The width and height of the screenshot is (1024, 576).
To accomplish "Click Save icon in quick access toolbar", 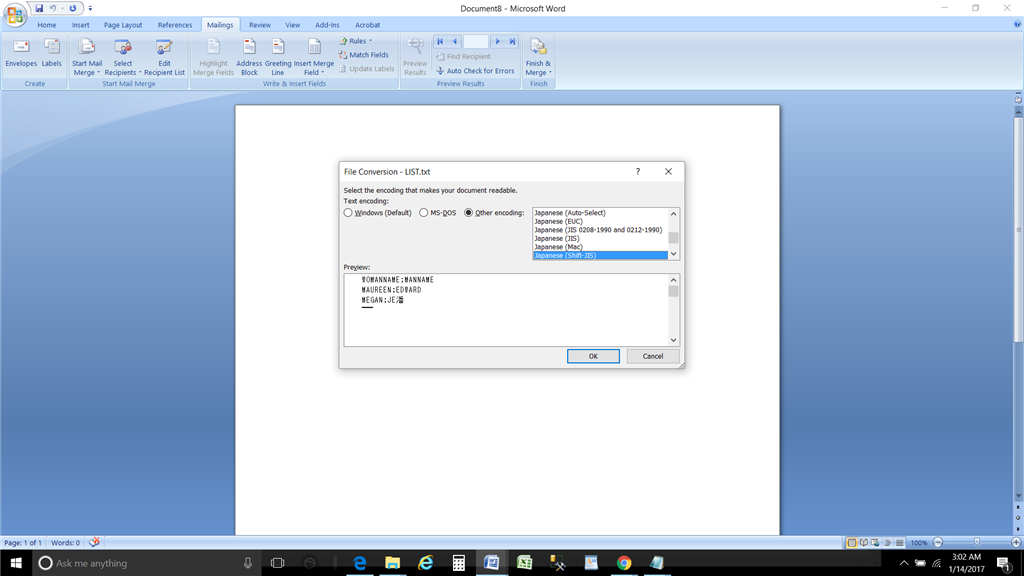I will coord(39,8).
